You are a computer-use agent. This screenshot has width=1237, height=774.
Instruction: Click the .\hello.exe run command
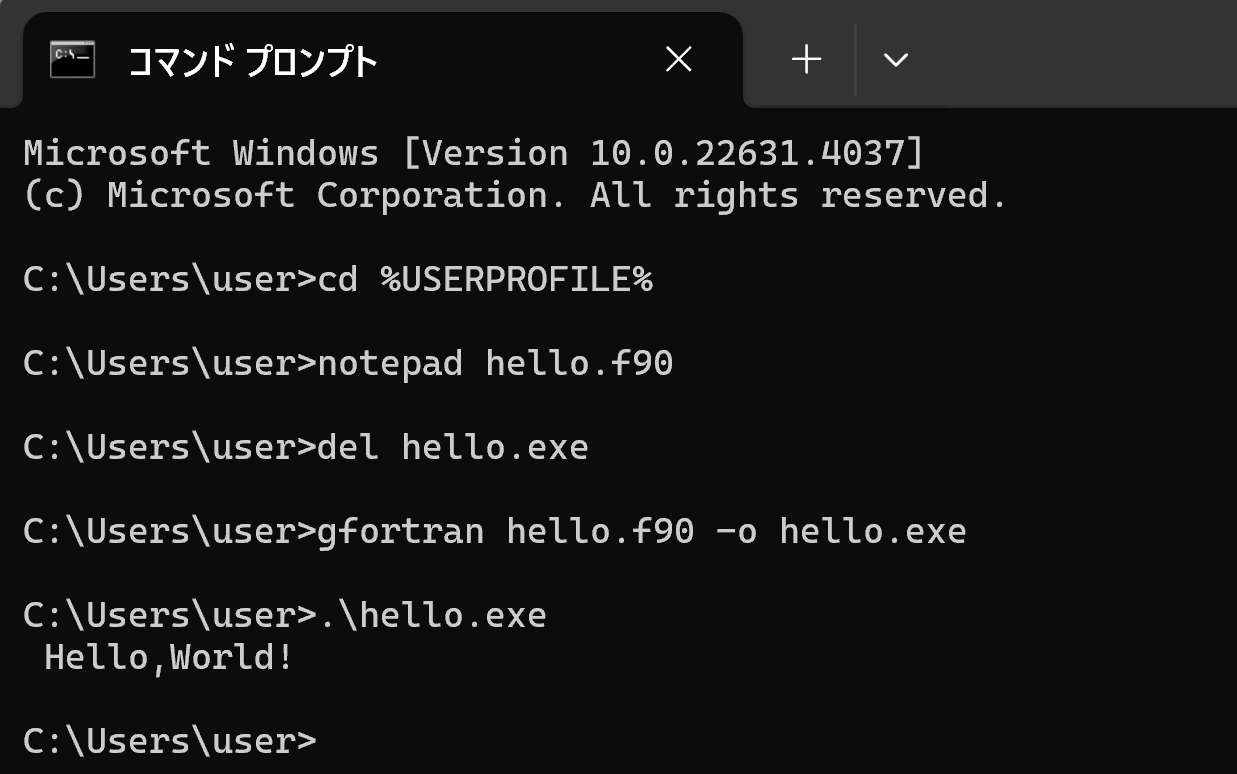[x=432, y=614]
